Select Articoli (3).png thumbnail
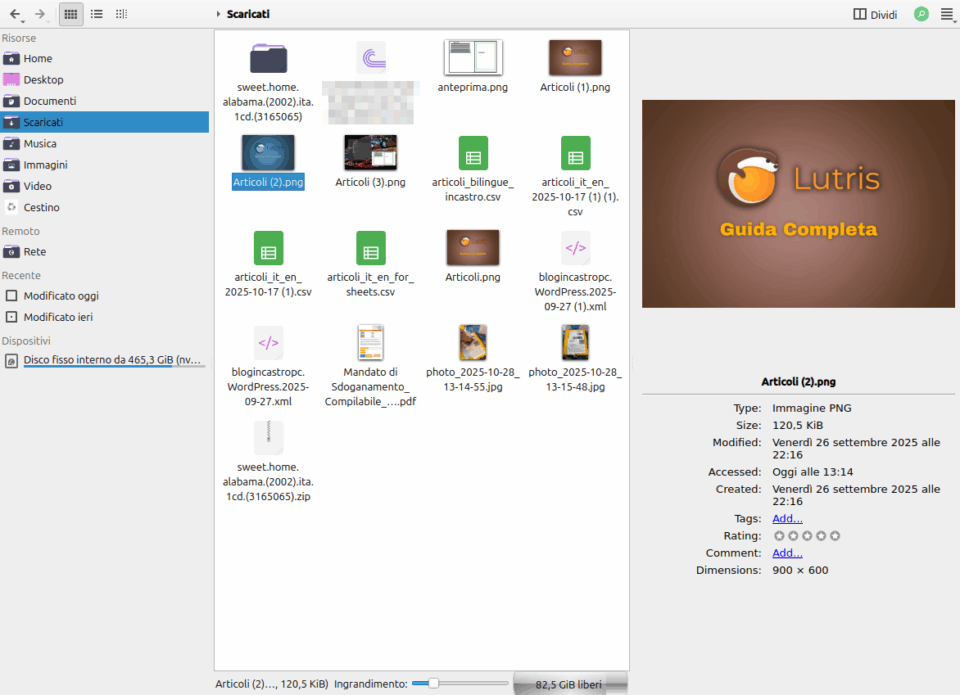The image size is (960, 695). click(370, 152)
